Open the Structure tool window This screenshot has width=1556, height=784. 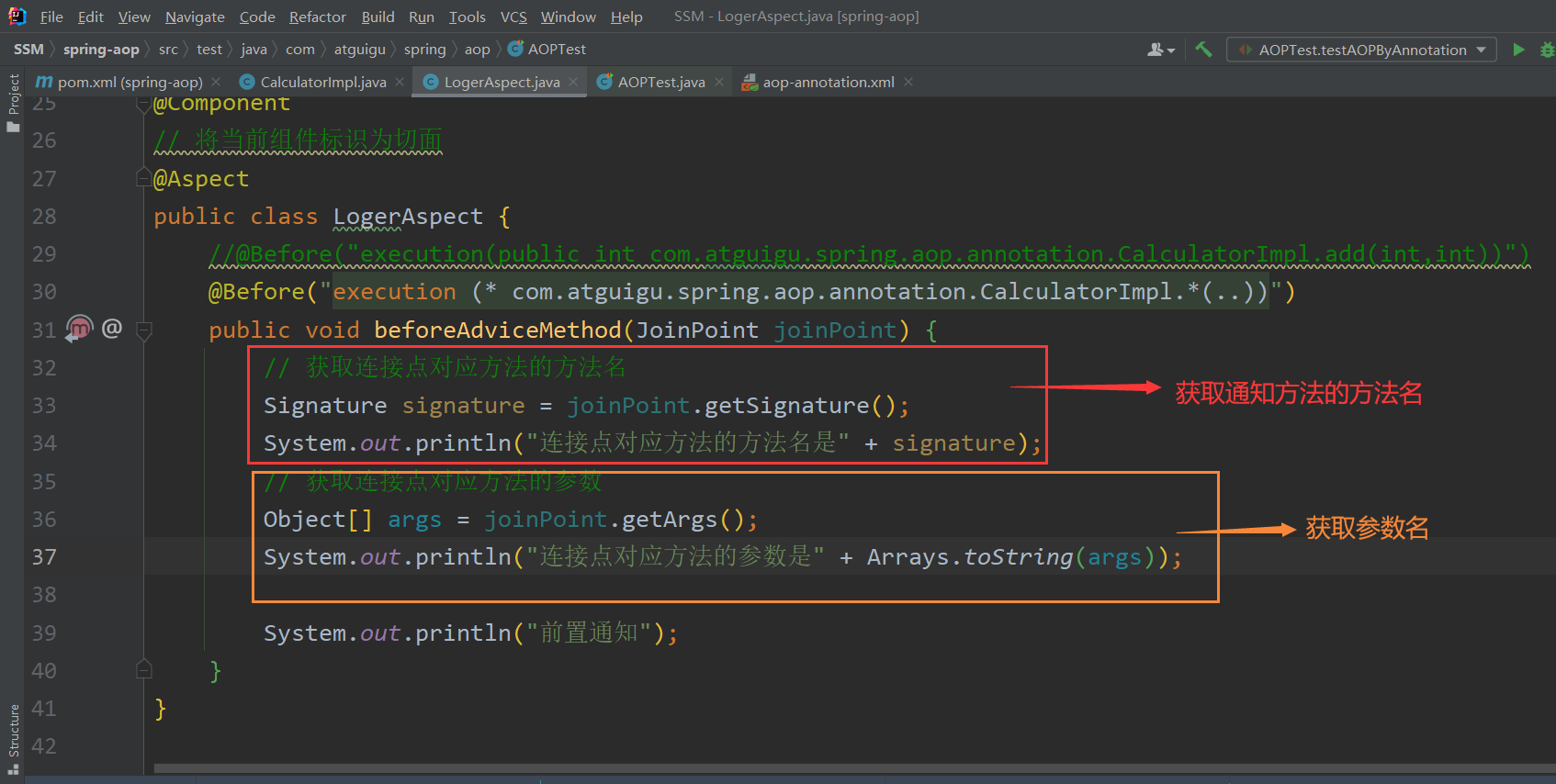tap(13, 738)
